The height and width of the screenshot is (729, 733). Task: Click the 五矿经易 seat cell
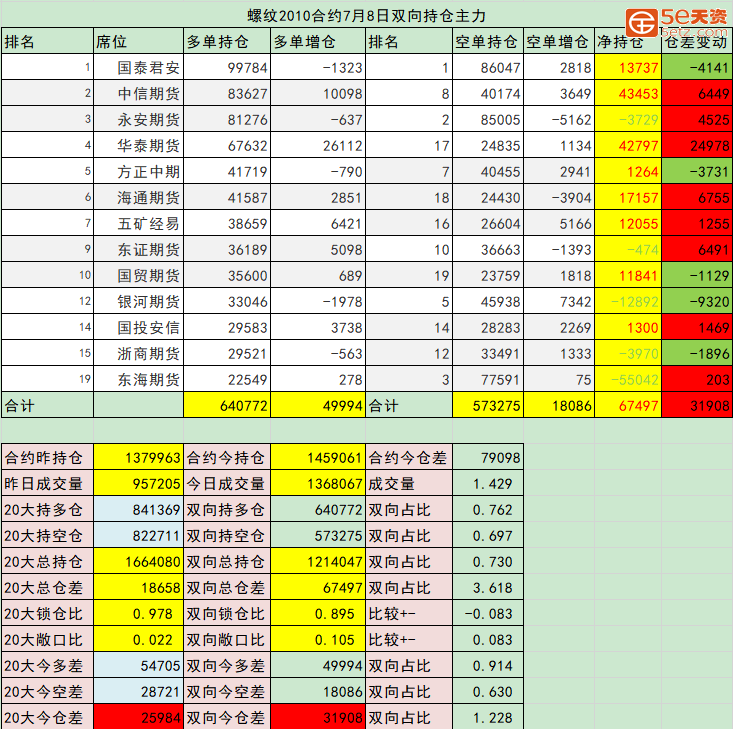point(138,224)
